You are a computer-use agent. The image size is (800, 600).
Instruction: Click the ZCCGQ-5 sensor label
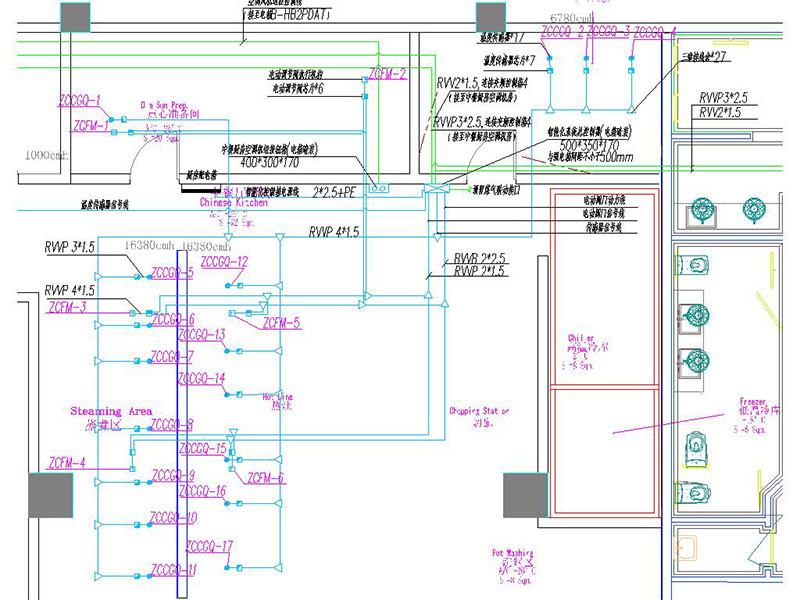tap(171, 273)
